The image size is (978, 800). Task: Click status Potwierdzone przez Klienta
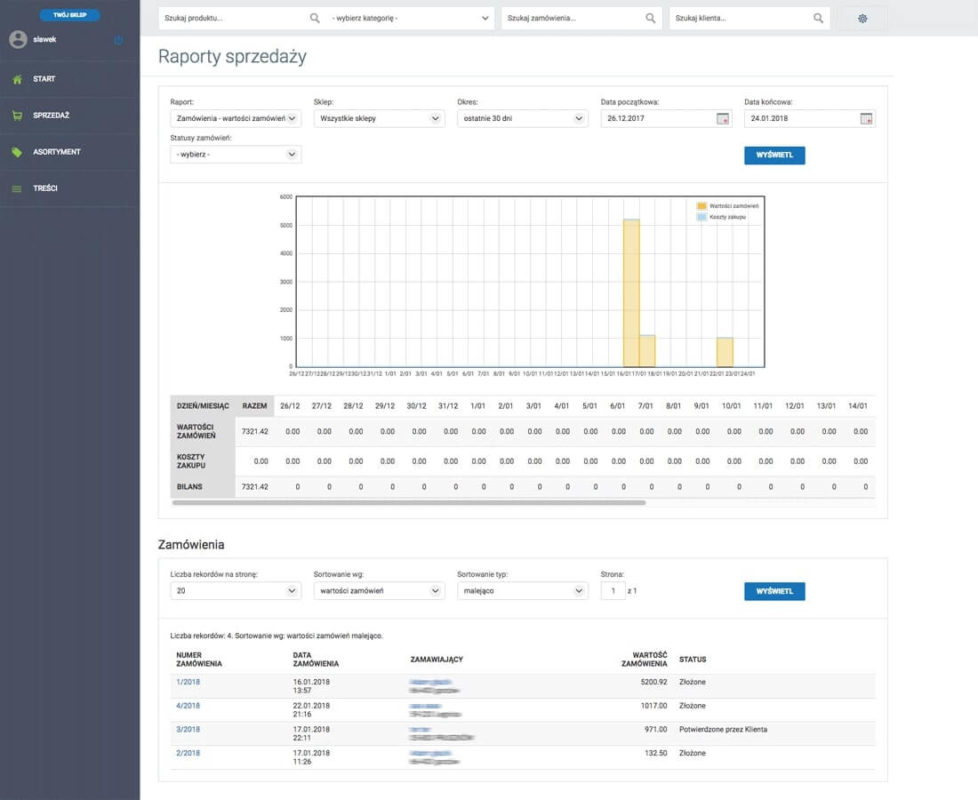(x=723, y=729)
